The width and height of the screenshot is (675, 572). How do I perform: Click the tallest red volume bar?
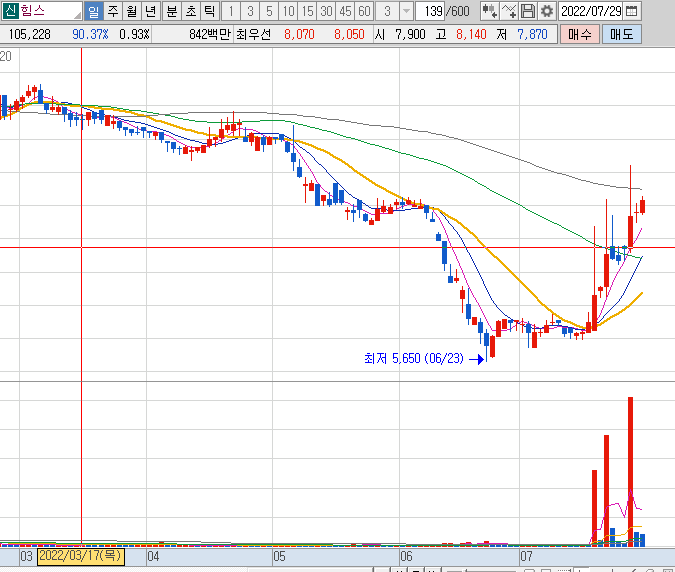[630, 472]
